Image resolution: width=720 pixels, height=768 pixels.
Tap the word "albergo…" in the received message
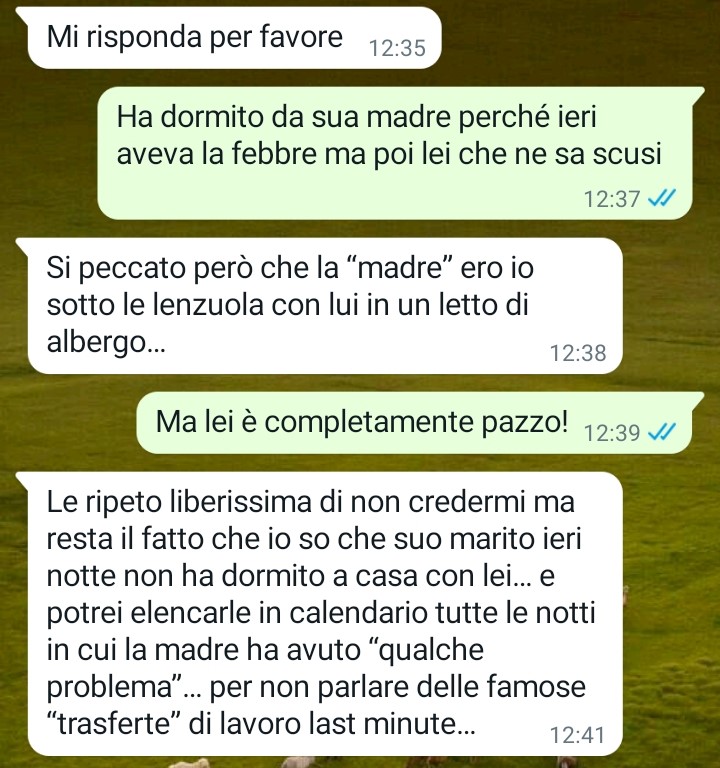point(106,343)
